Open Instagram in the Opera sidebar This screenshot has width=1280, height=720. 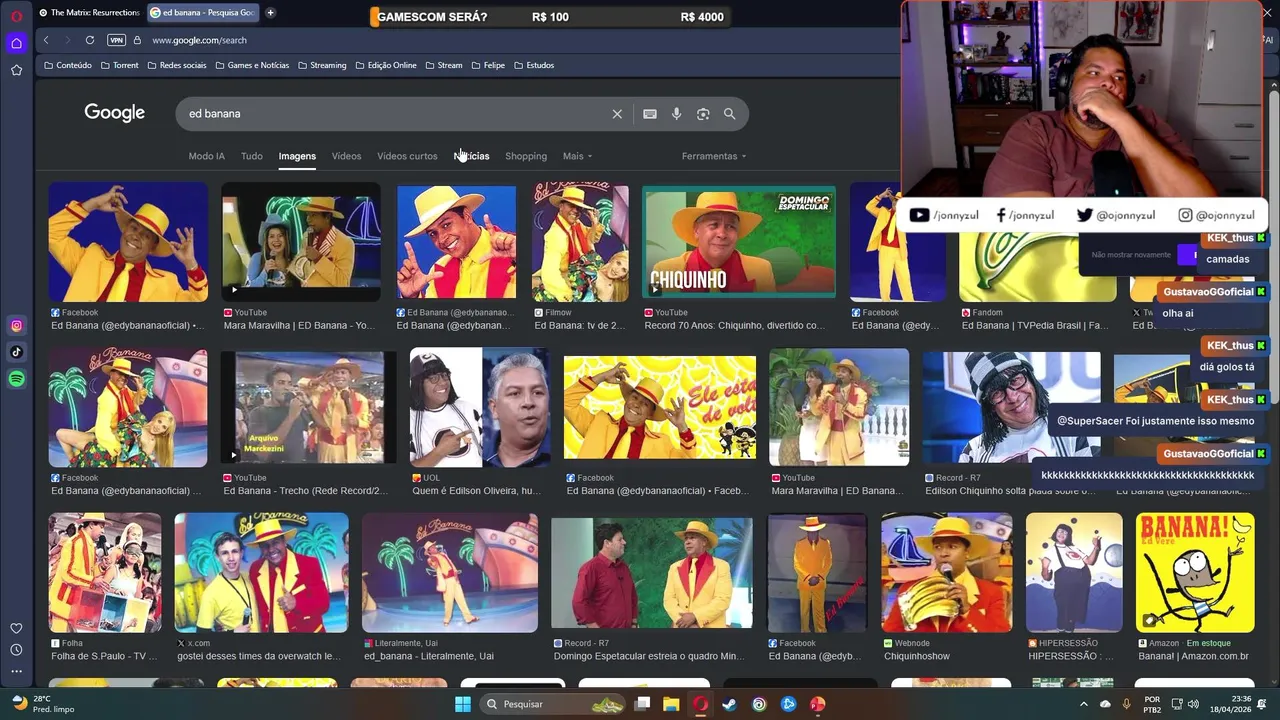[x=17, y=325]
